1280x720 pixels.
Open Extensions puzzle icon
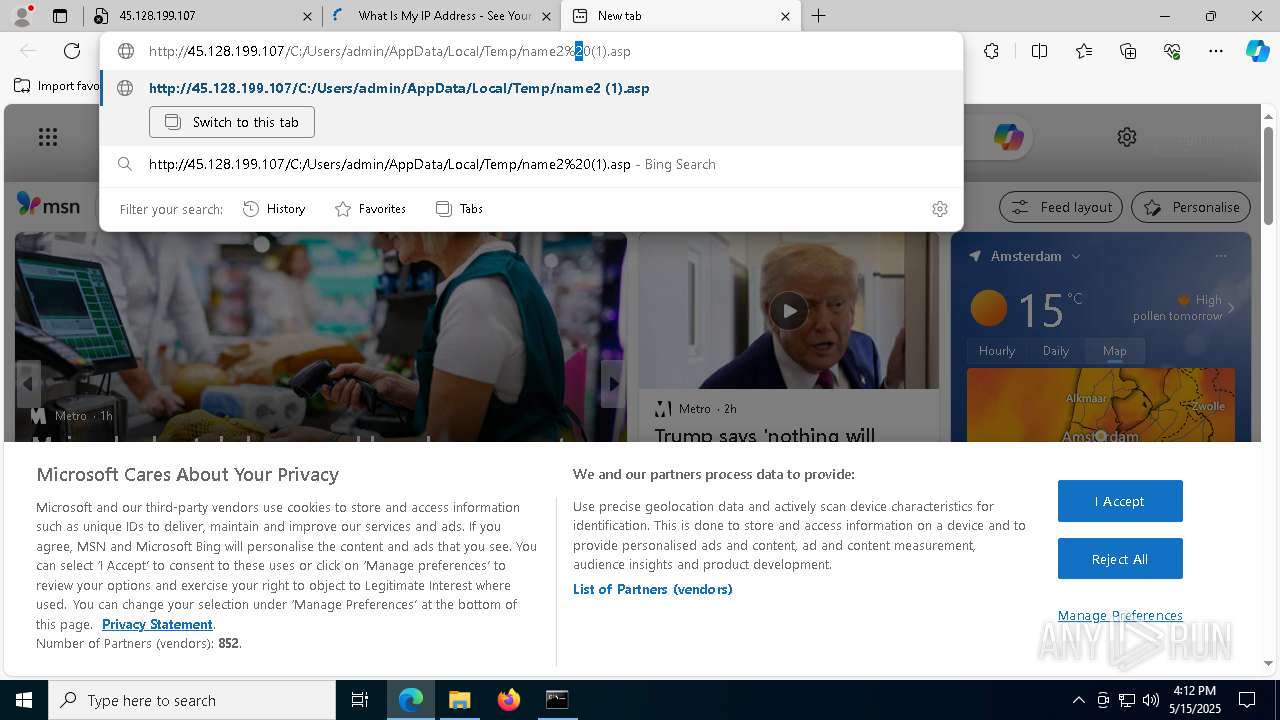click(x=991, y=51)
